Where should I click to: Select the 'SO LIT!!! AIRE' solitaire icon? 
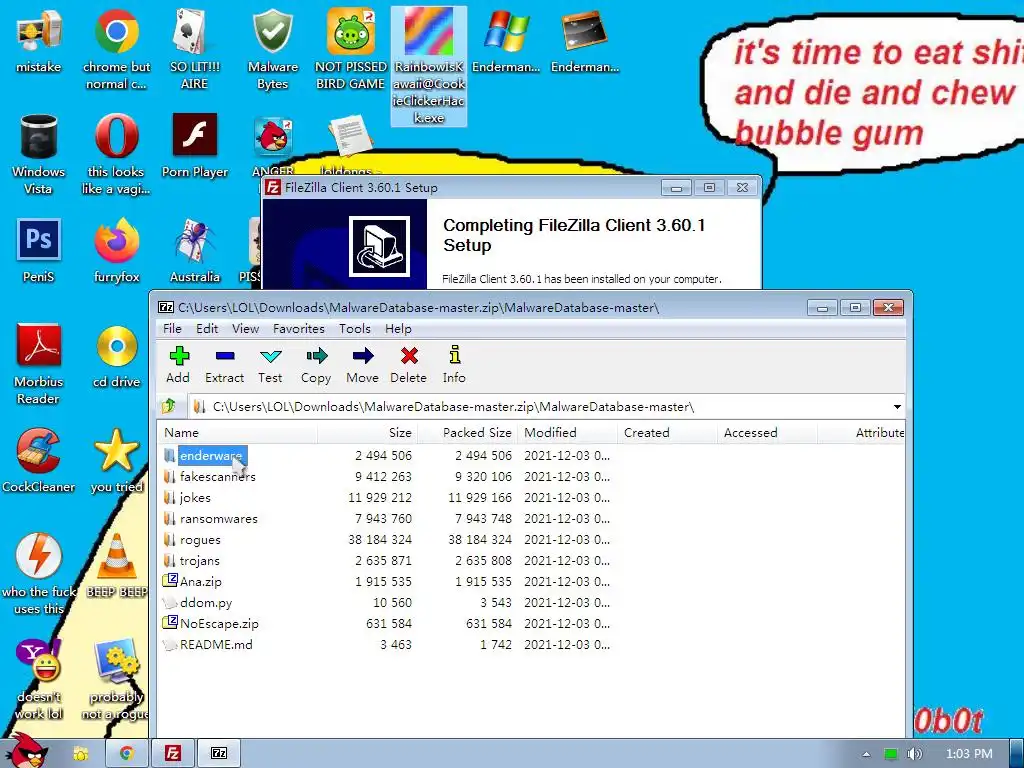(195, 49)
